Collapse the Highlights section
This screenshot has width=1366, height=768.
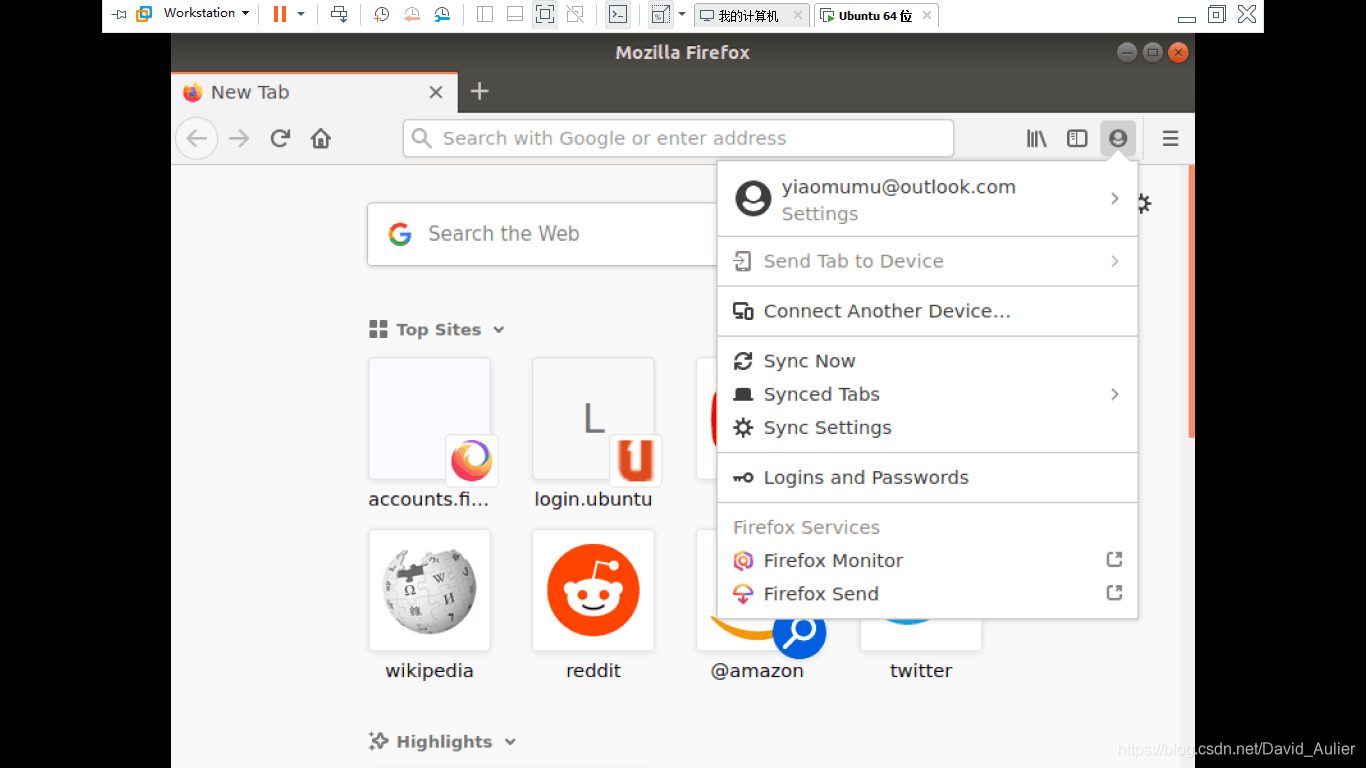coord(510,742)
